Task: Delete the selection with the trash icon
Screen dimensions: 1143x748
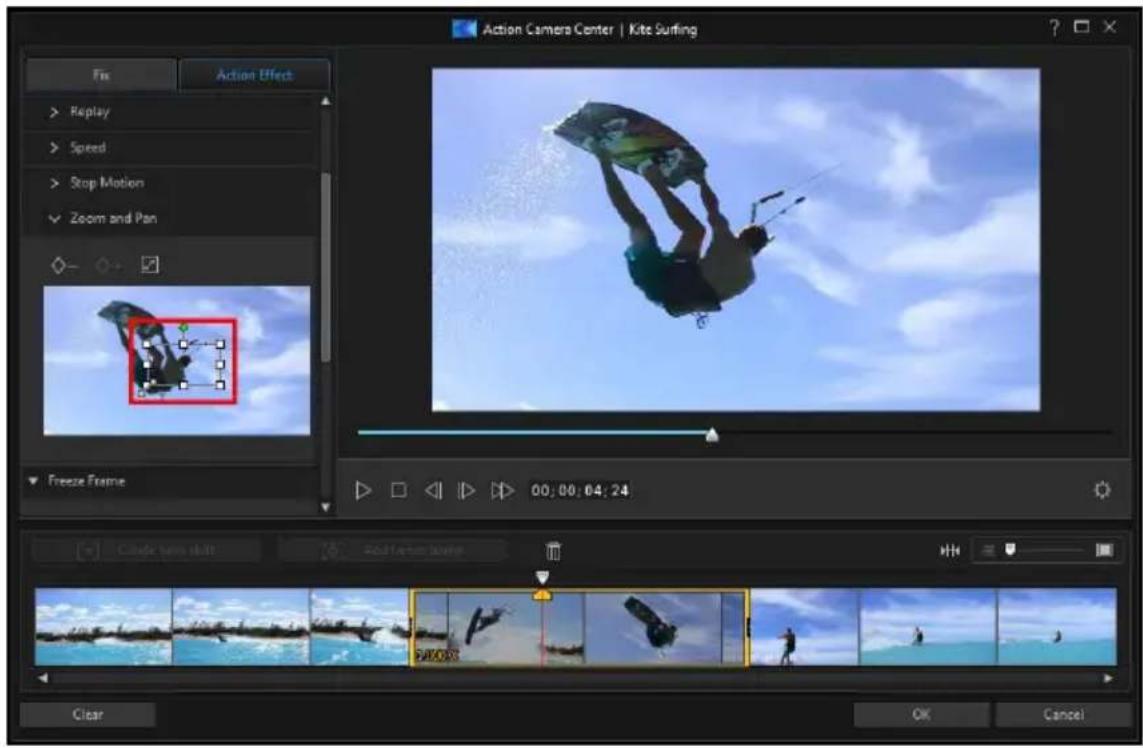Action: pyautogui.click(x=553, y=551)
